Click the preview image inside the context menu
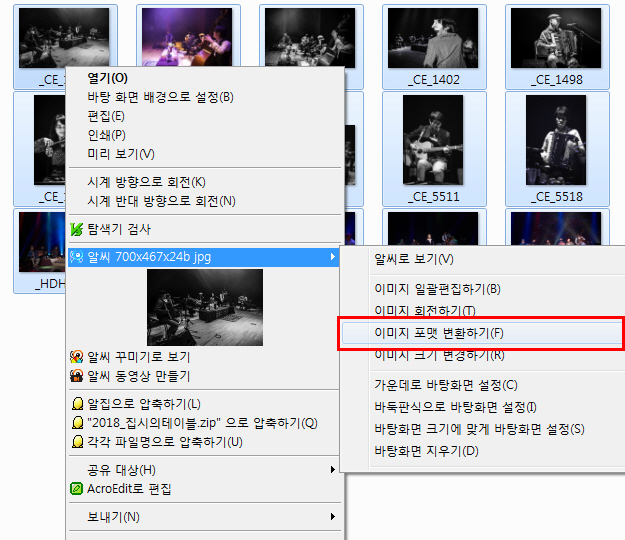This screenshot has height=540, width=625. 205,307
